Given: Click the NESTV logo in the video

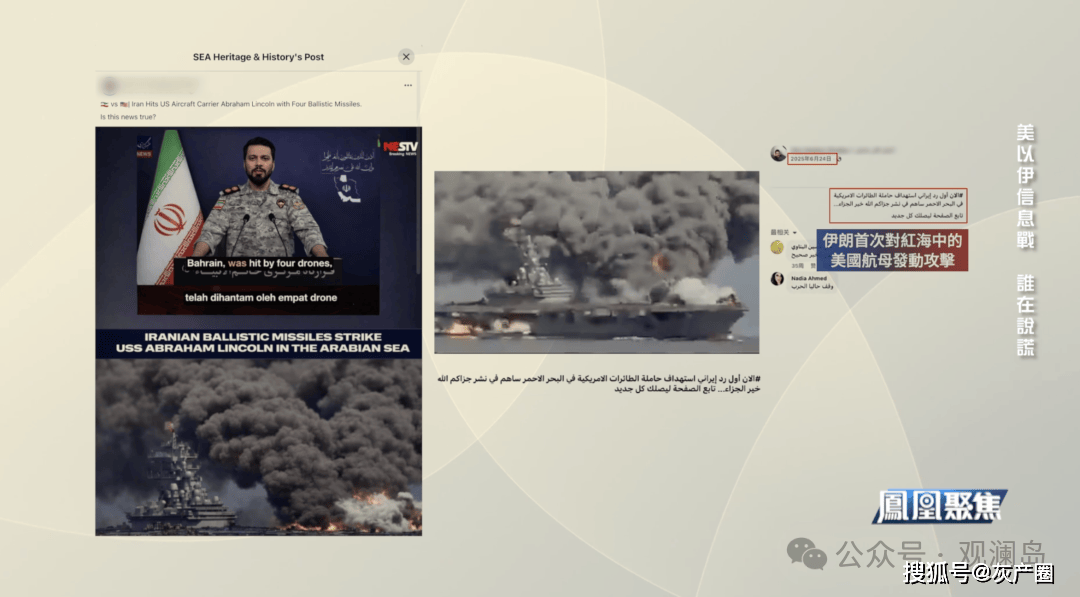Looking at the screenshot, I should click(x=400, y=146).
